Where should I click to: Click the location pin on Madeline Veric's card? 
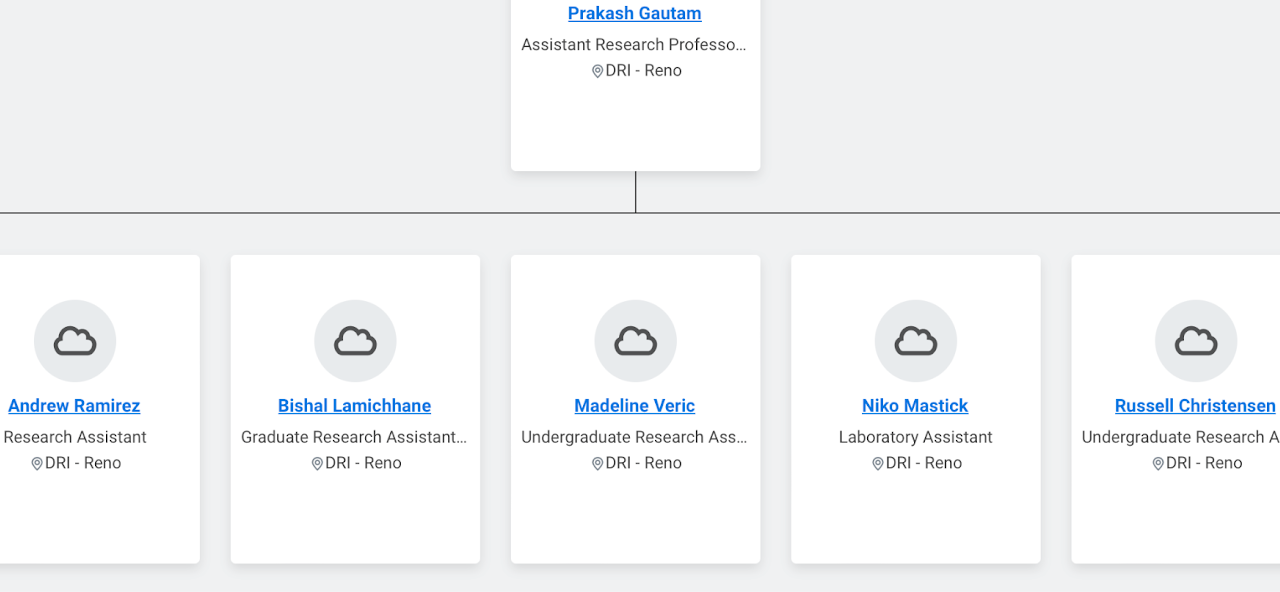coord(597,463)
